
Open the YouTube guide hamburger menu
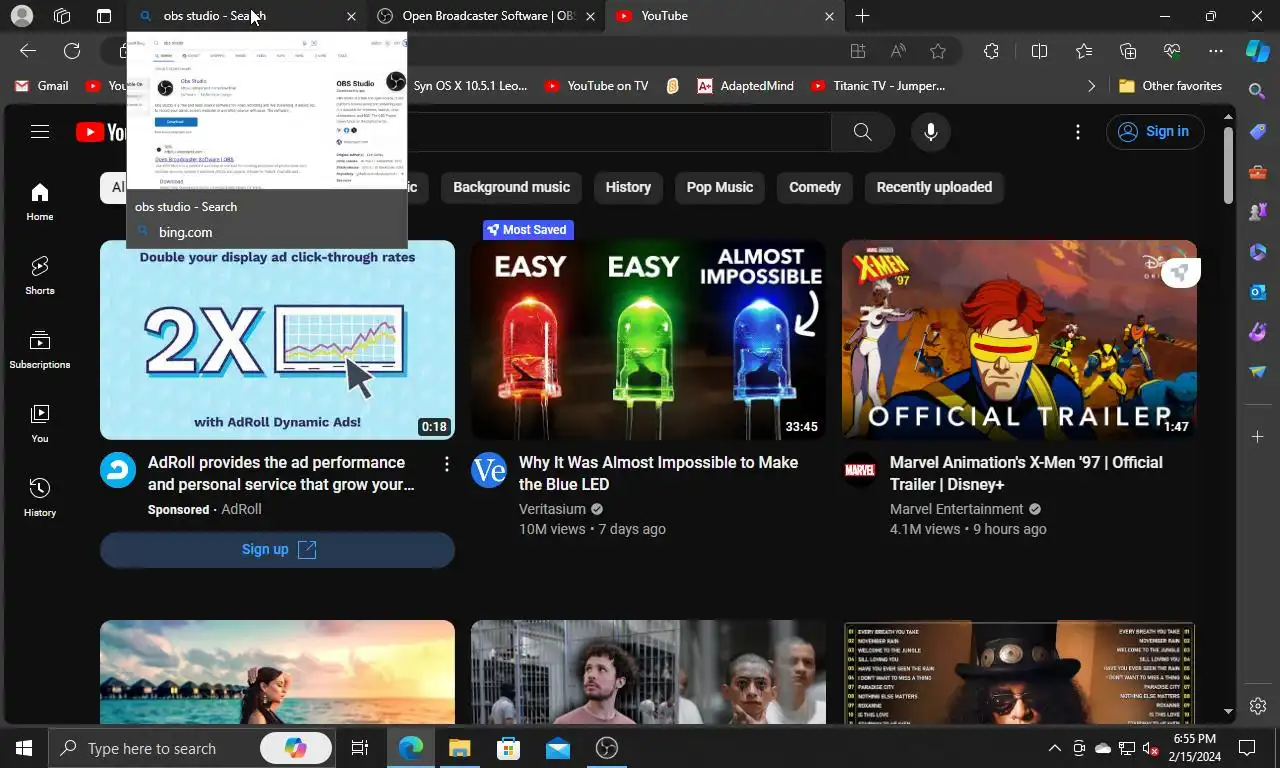(x=40, y=132)
